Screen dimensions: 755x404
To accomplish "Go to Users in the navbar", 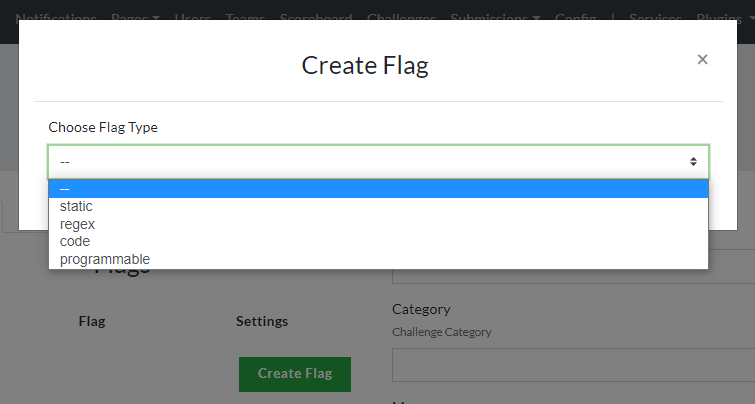I will click(x=192, y=19).
